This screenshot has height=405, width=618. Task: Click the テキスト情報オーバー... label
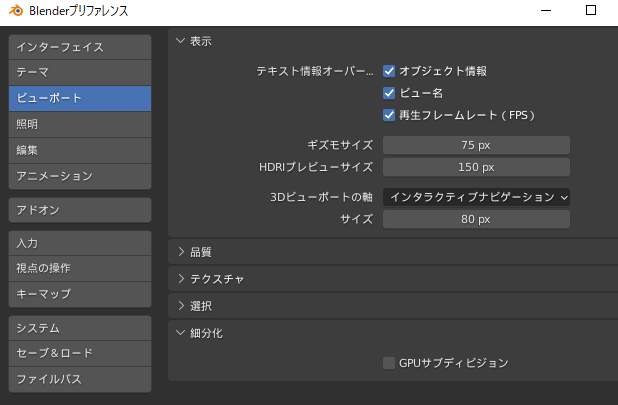[315, 71]
